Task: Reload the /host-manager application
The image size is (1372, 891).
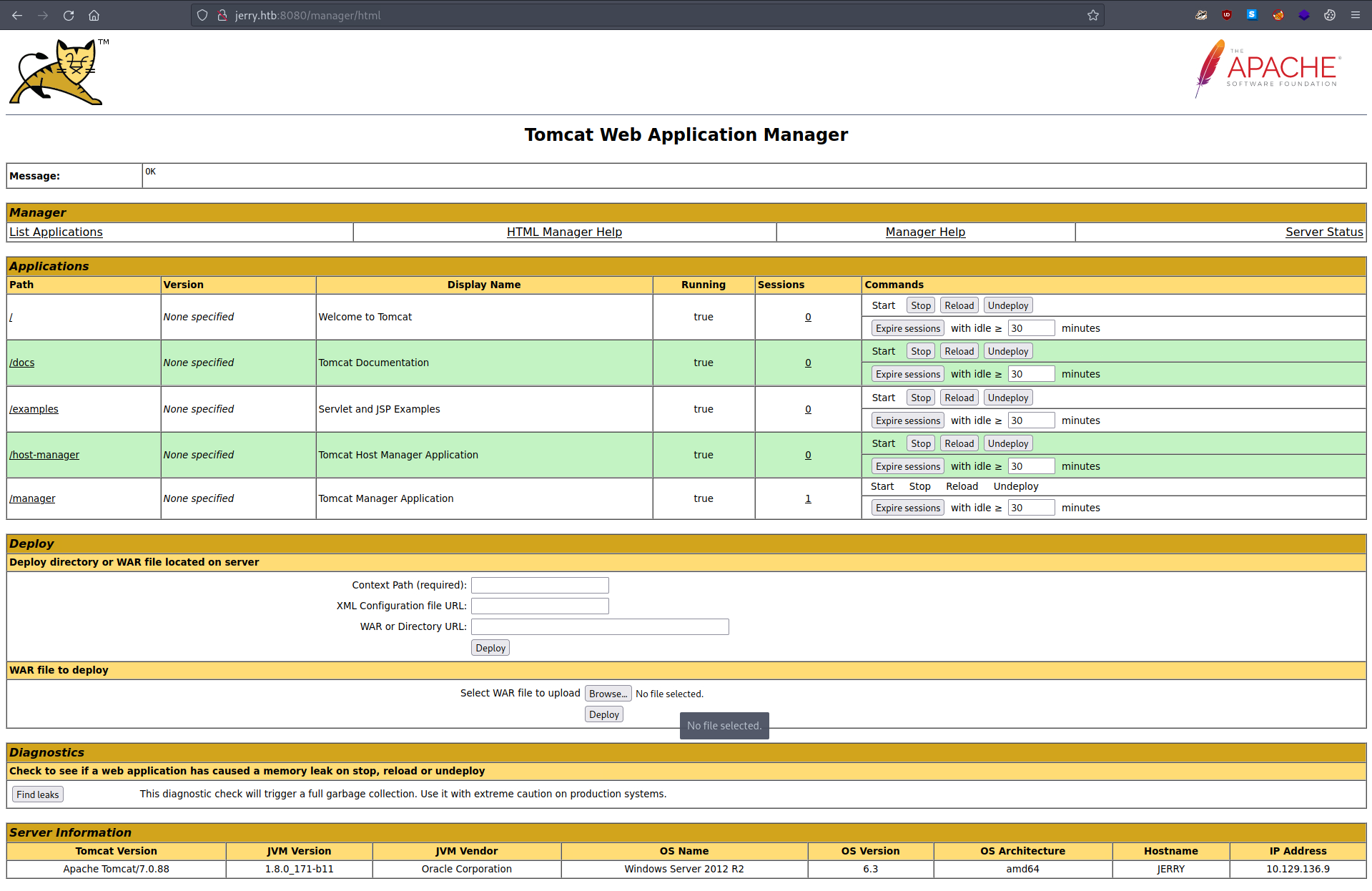Action: [x=959, y=443]
